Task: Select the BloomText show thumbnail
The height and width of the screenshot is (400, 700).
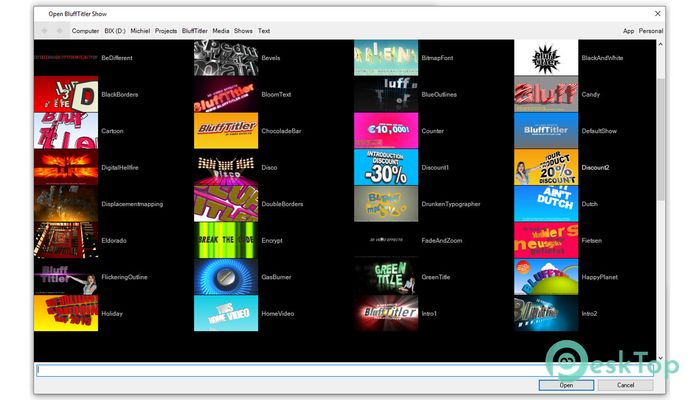Action: (x=226, y=94)
